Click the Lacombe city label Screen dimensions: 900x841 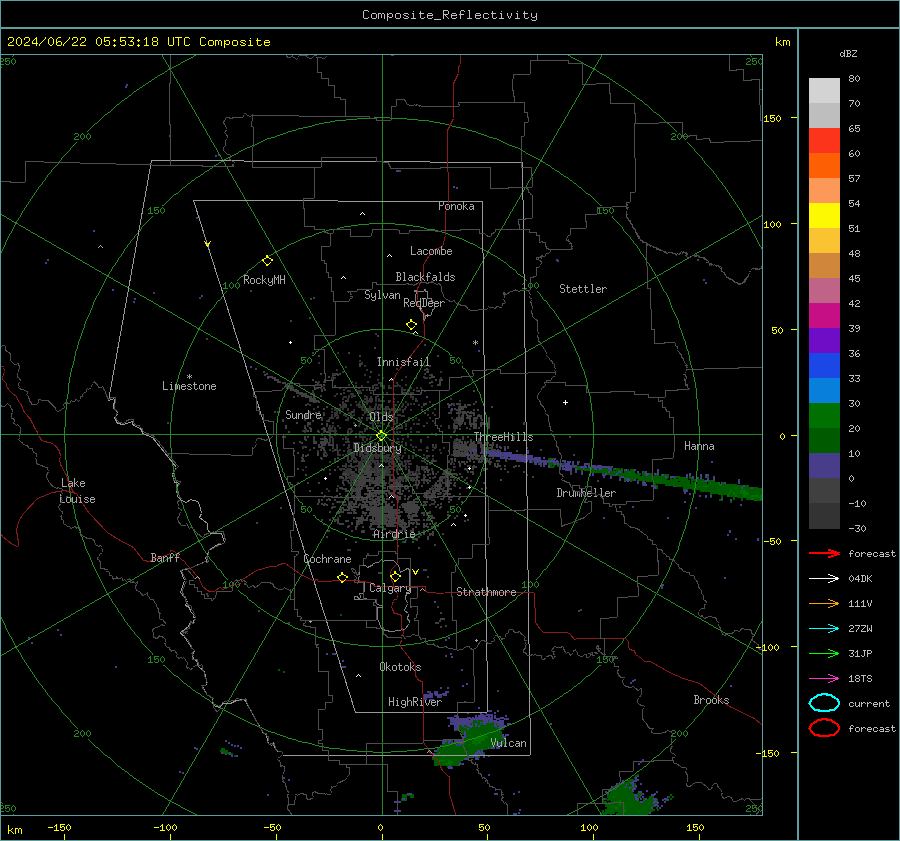point(431,251)
